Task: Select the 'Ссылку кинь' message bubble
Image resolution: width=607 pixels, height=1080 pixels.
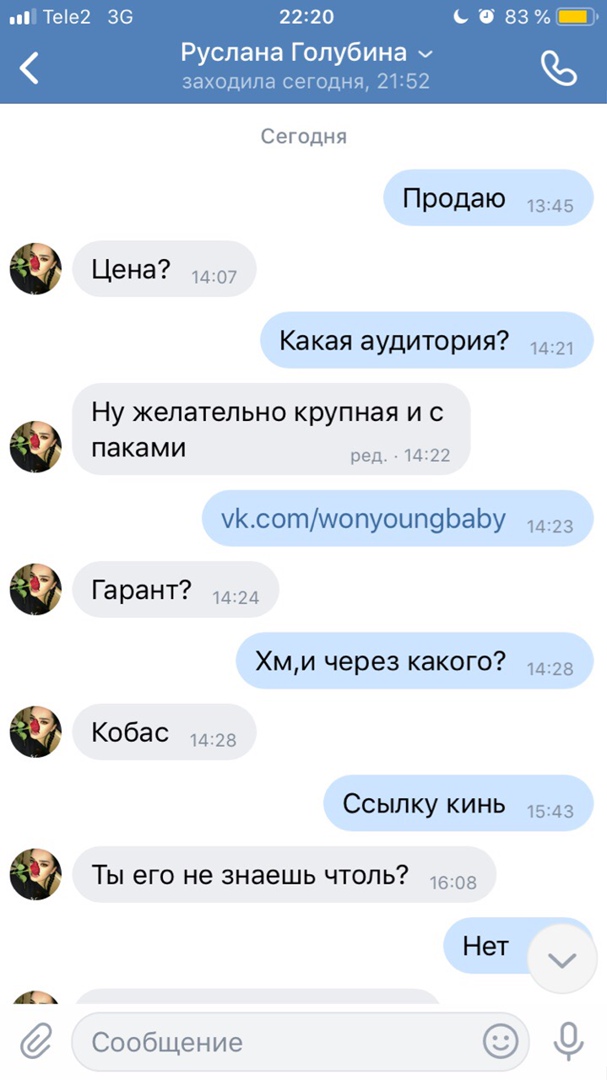Action: click(458, 802)
